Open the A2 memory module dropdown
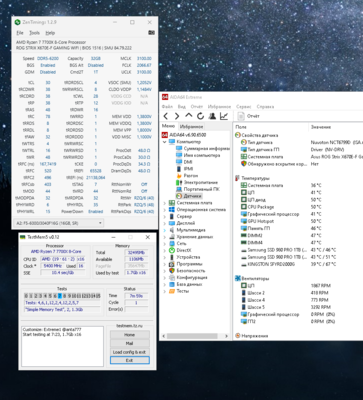Viewport: 363px width, 400px height. click(59, 223)
